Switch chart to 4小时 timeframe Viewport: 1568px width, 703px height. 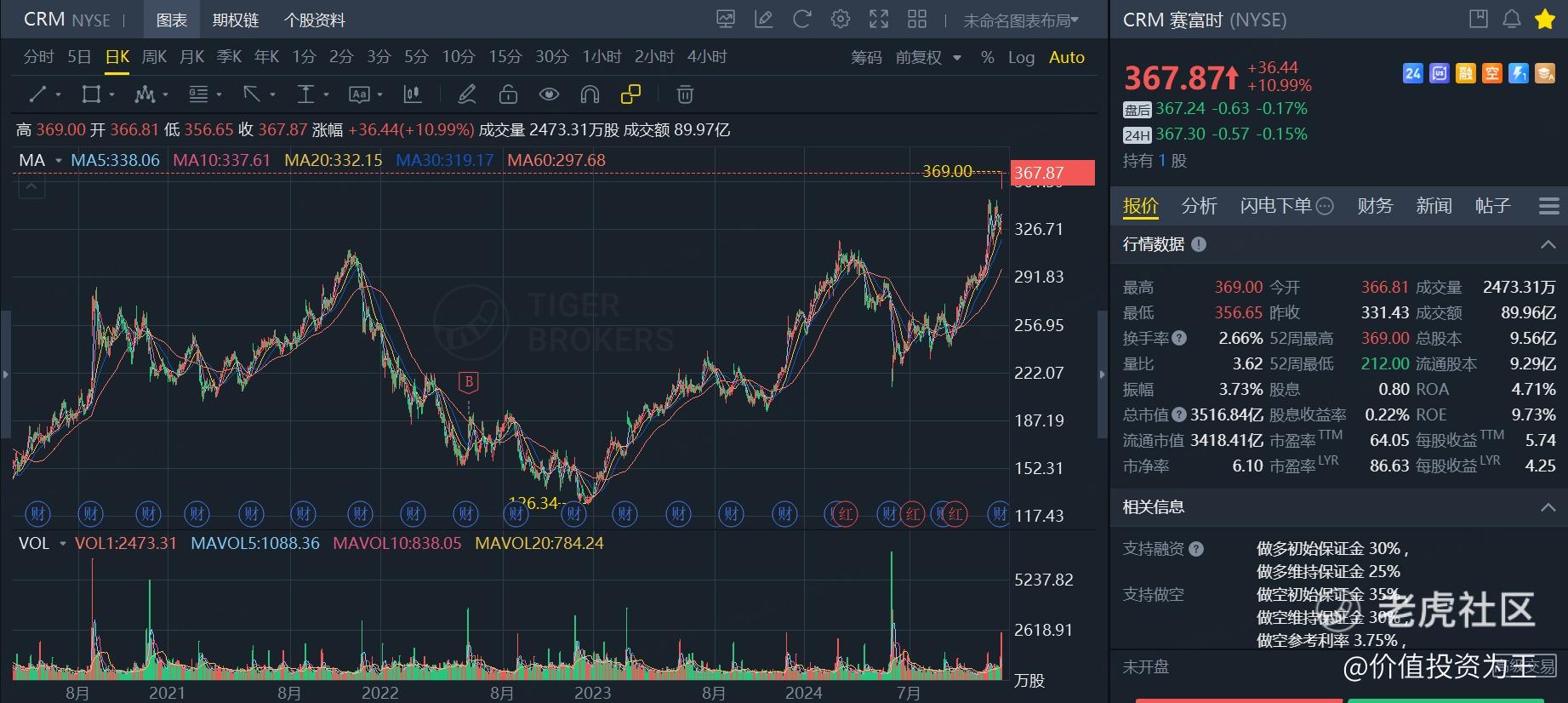(x=707, y=57)
